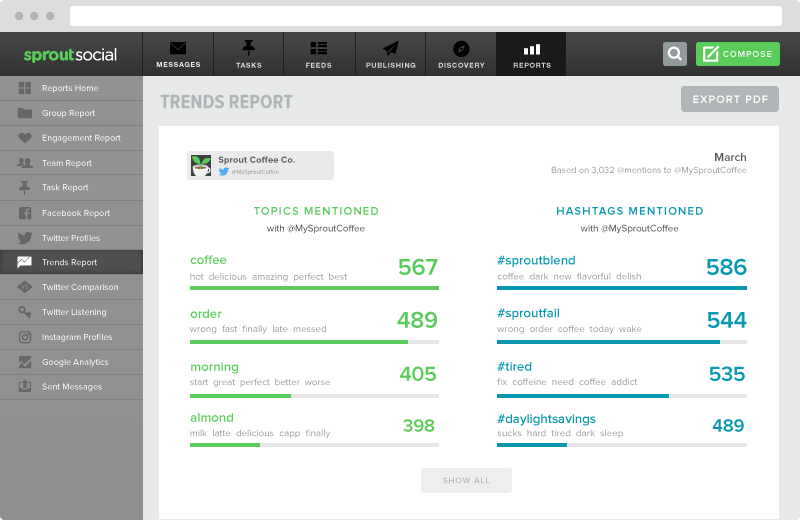The width and height of the screenshot is (800, 520).
Task: Click the Twitter Profiles bird icon
Action: coord(24,238)
